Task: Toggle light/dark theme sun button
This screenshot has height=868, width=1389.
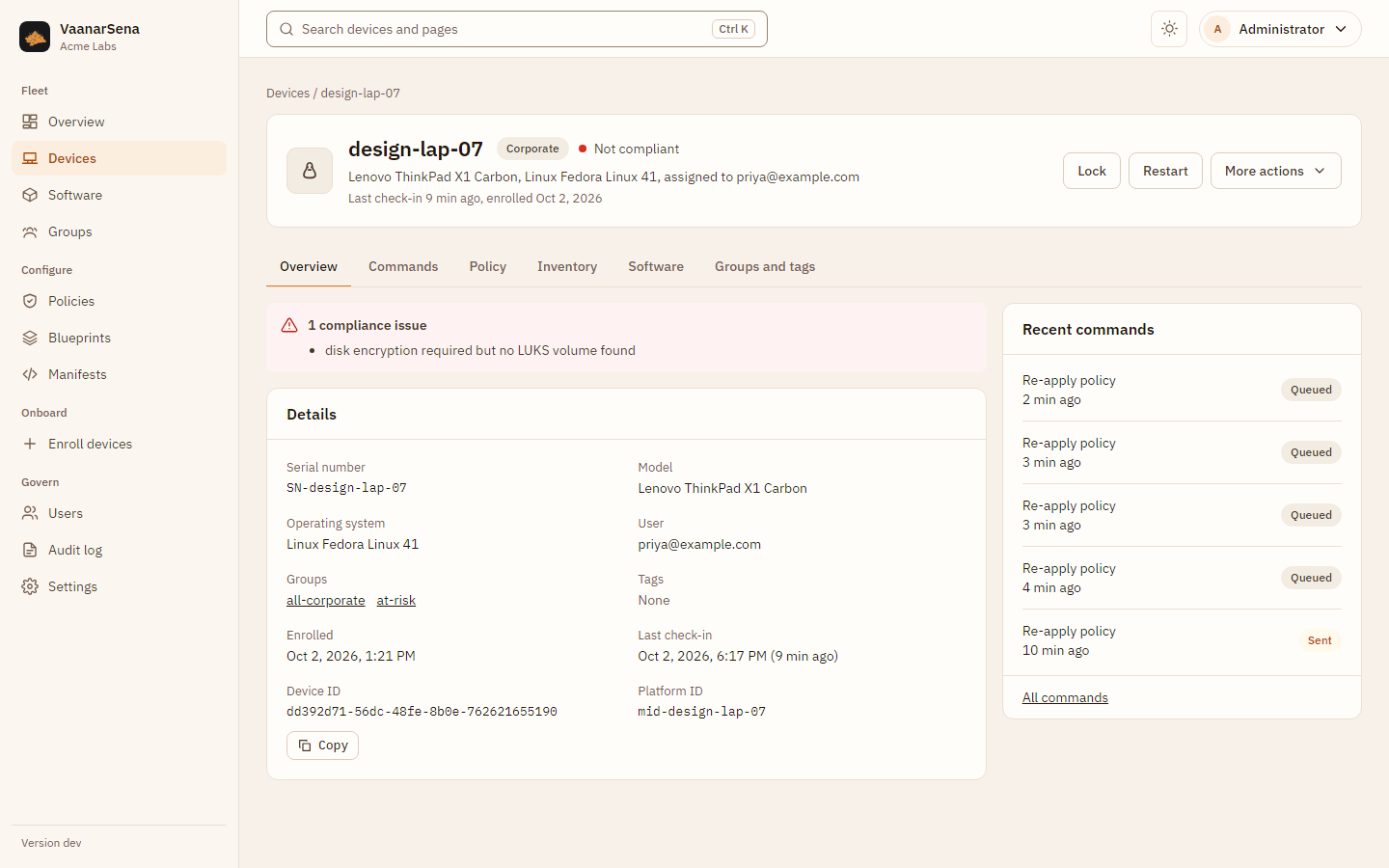Action: [x=1169, y=29]
